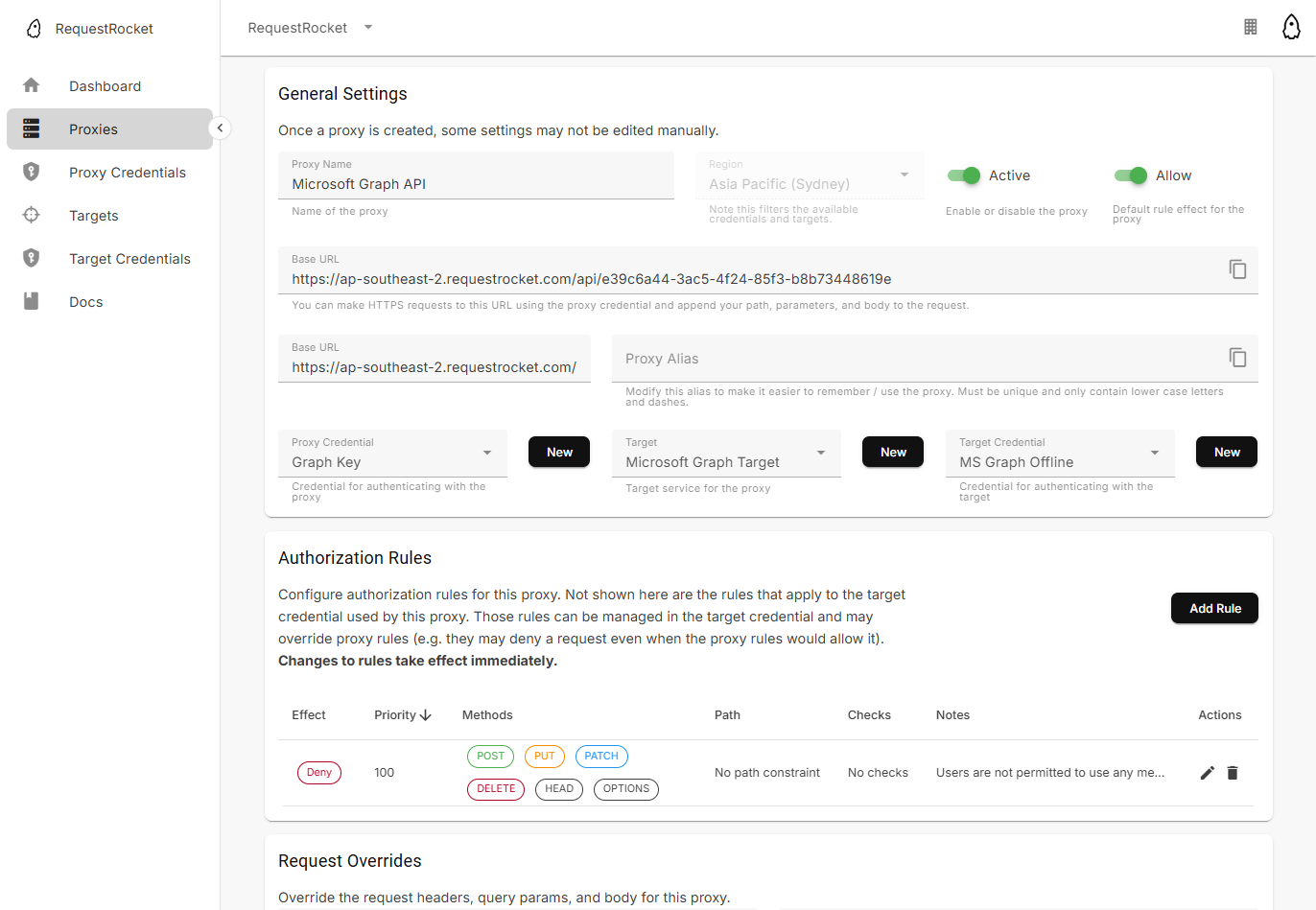
Task: Open Targets page from sidebar
Action: coord(94,216)
